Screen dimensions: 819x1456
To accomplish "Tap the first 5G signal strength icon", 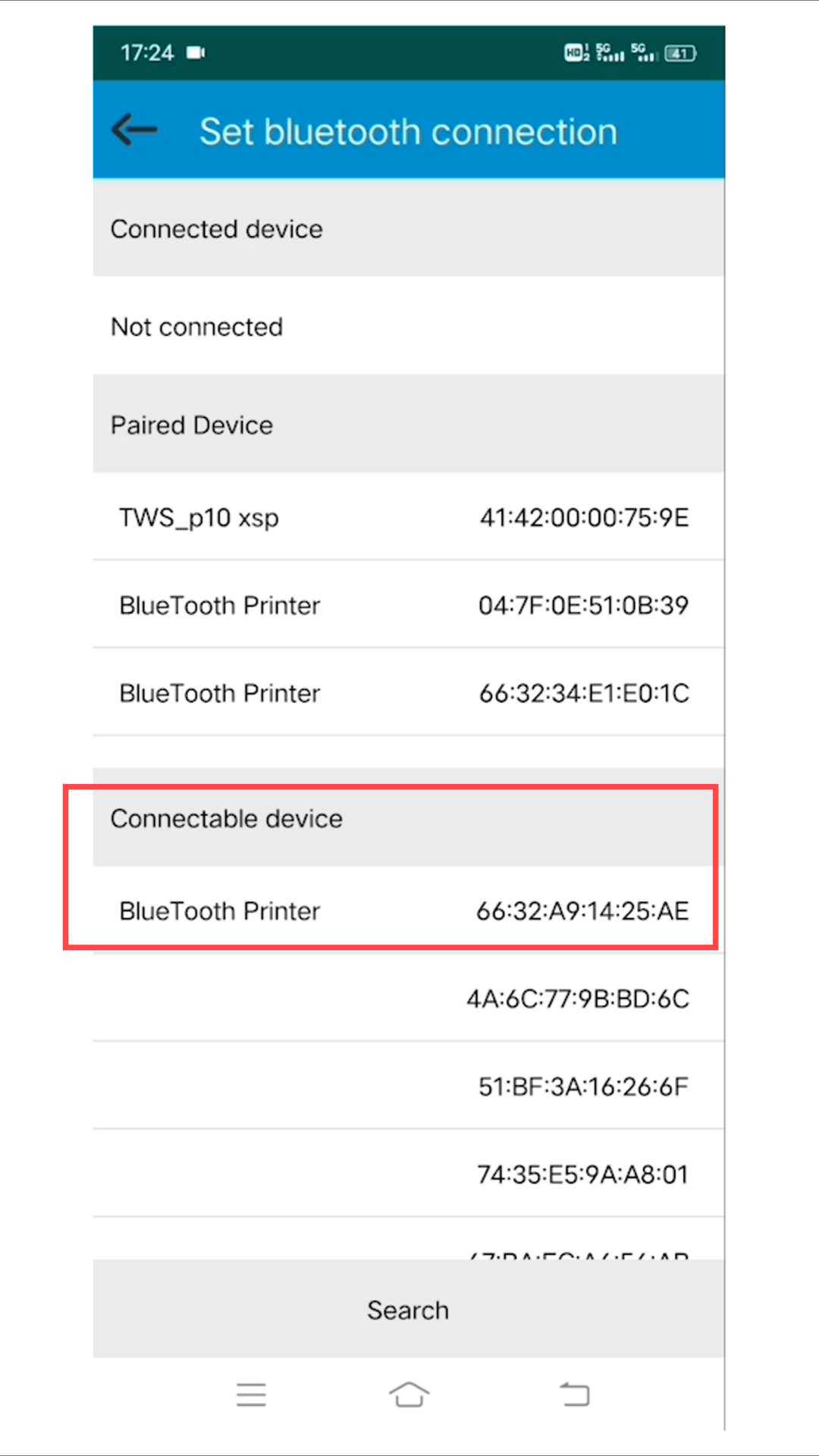I will 610,52.
